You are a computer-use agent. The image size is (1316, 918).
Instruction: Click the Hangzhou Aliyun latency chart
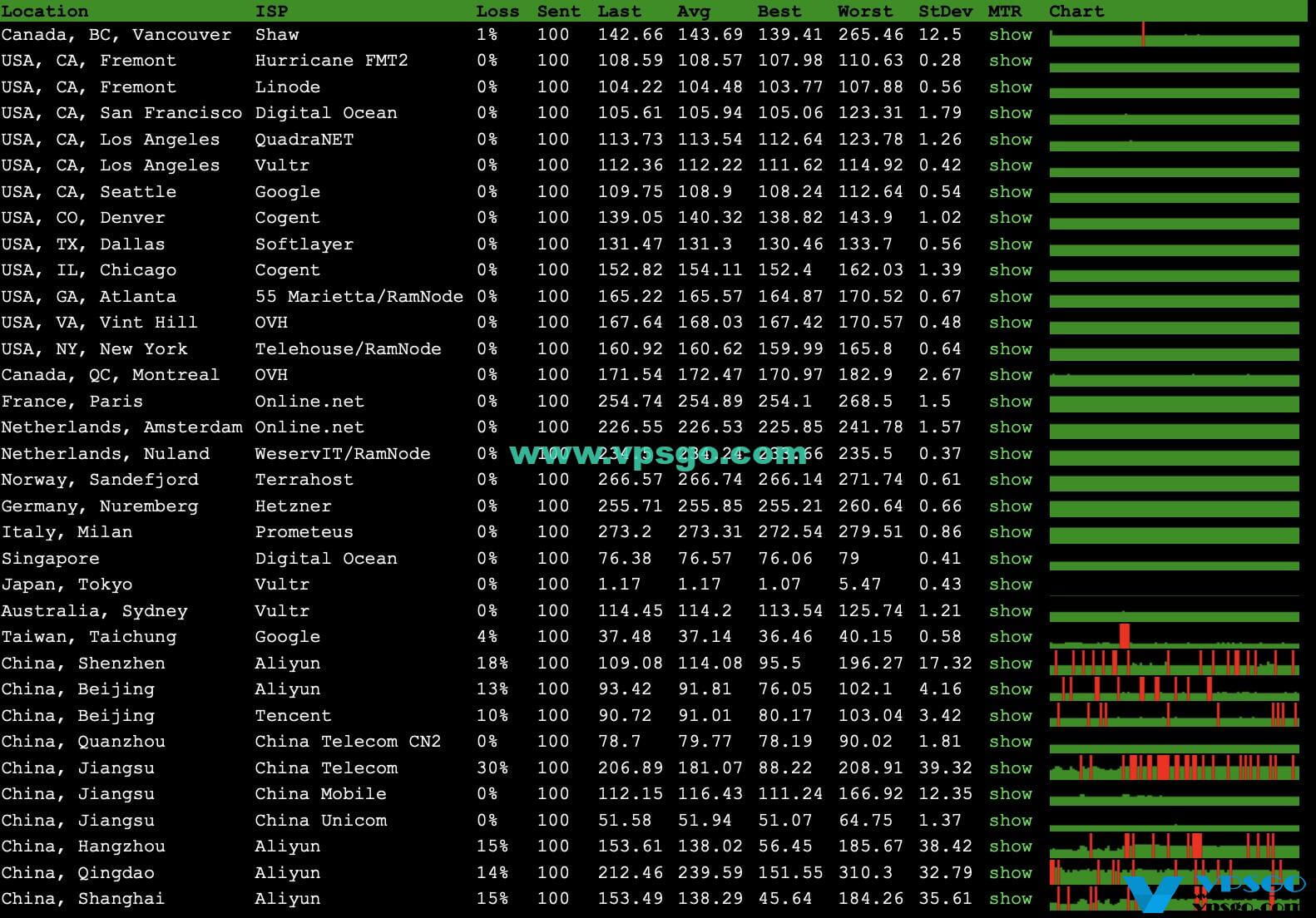click(1174, 846)
